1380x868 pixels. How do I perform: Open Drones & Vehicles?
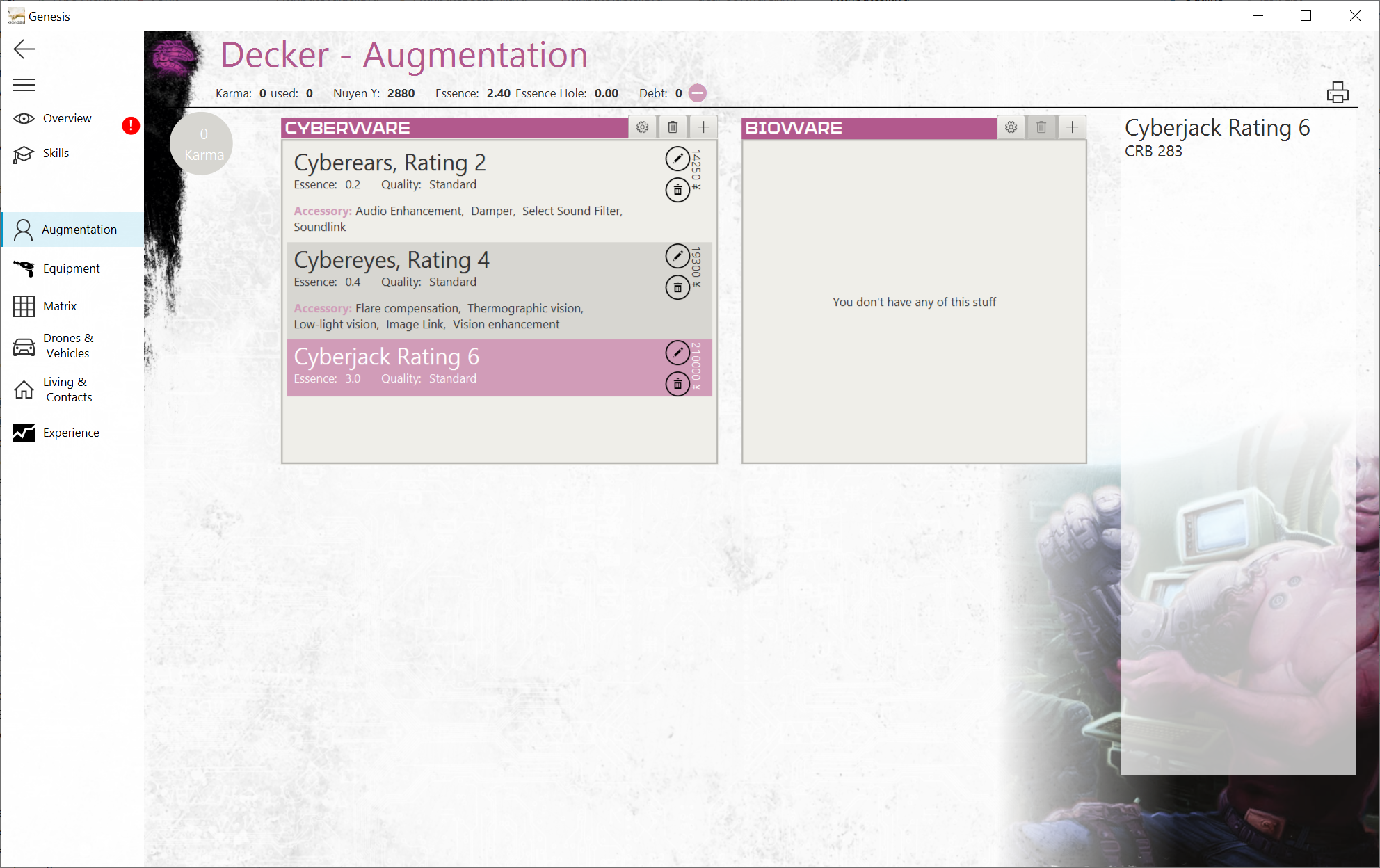coord(66,346)
